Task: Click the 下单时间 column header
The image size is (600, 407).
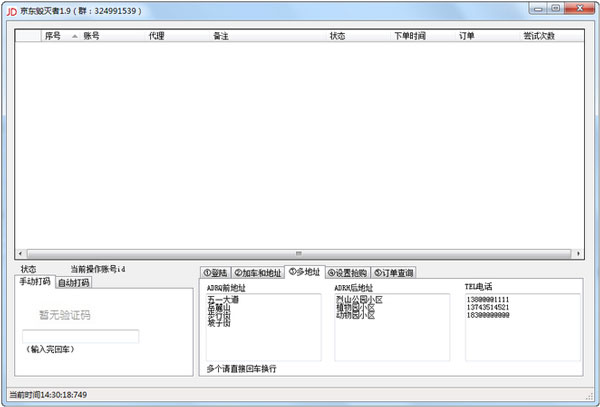Action: click(409, 36)
